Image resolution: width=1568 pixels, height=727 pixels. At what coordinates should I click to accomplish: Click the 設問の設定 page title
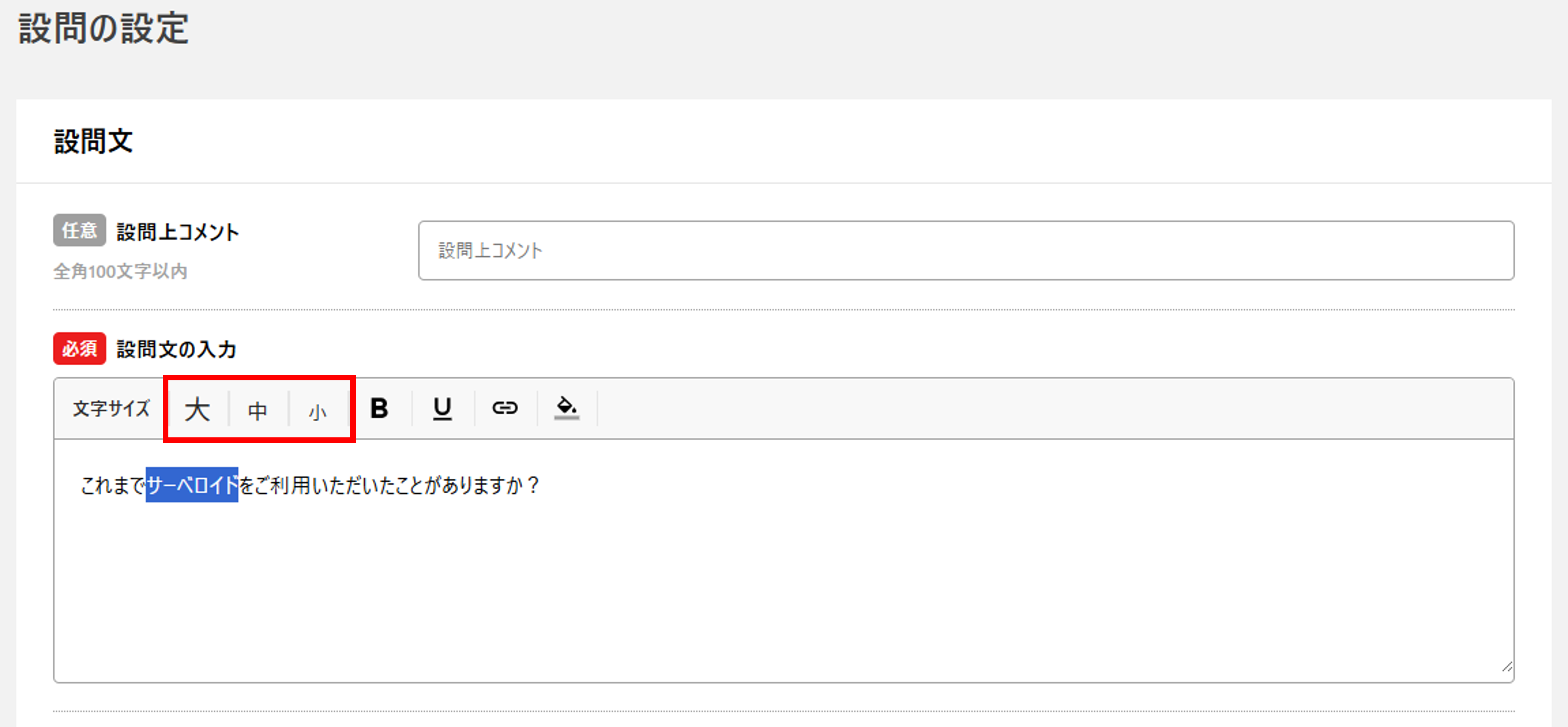(103, 28)
